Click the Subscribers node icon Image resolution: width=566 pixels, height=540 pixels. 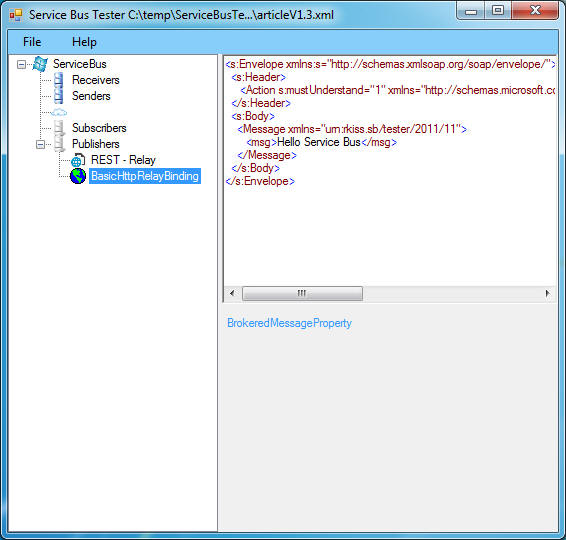click(x=59, y=128)
